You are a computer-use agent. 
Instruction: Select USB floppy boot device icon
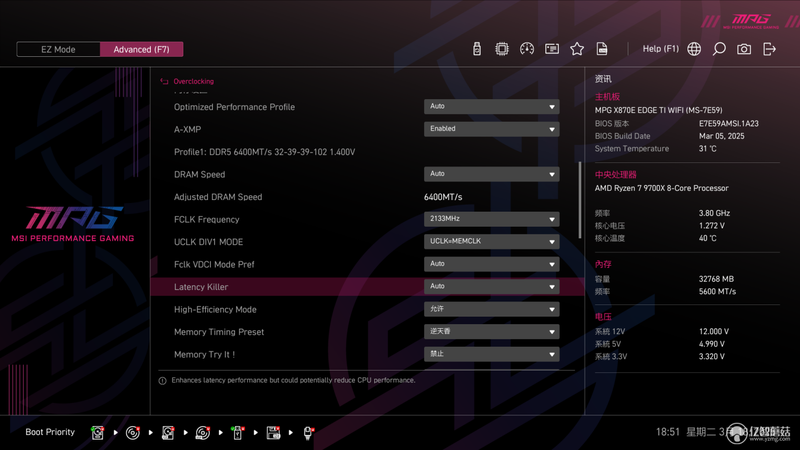coord(273,433)
